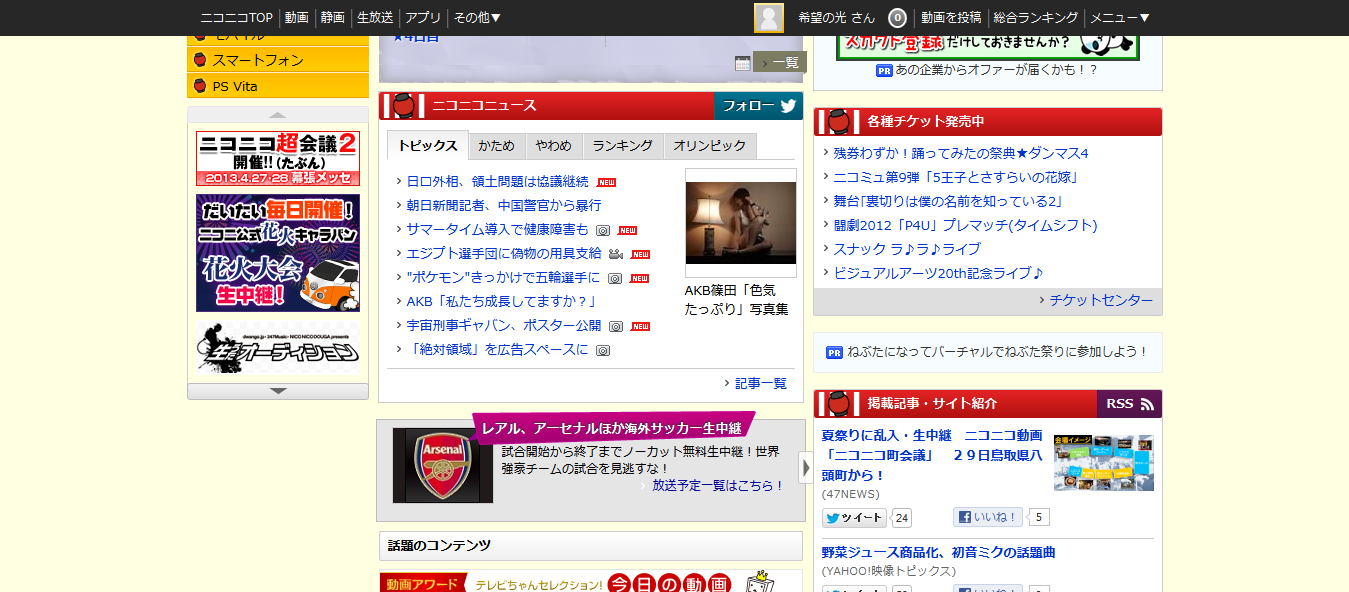Screen dimensions: 1349x592
Task: Open 記事一覧 news list link
Action: [x=760, y=383]
